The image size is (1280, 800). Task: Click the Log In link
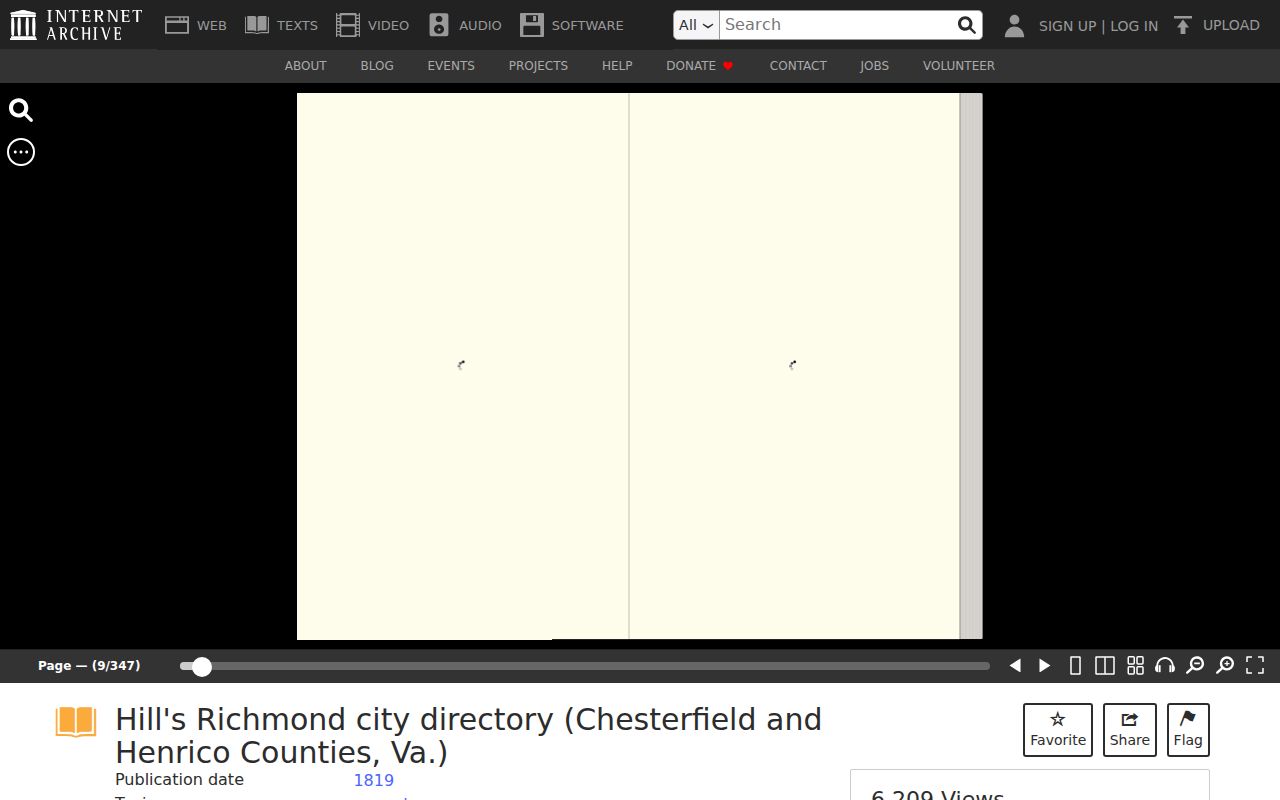coord(1134,26)
